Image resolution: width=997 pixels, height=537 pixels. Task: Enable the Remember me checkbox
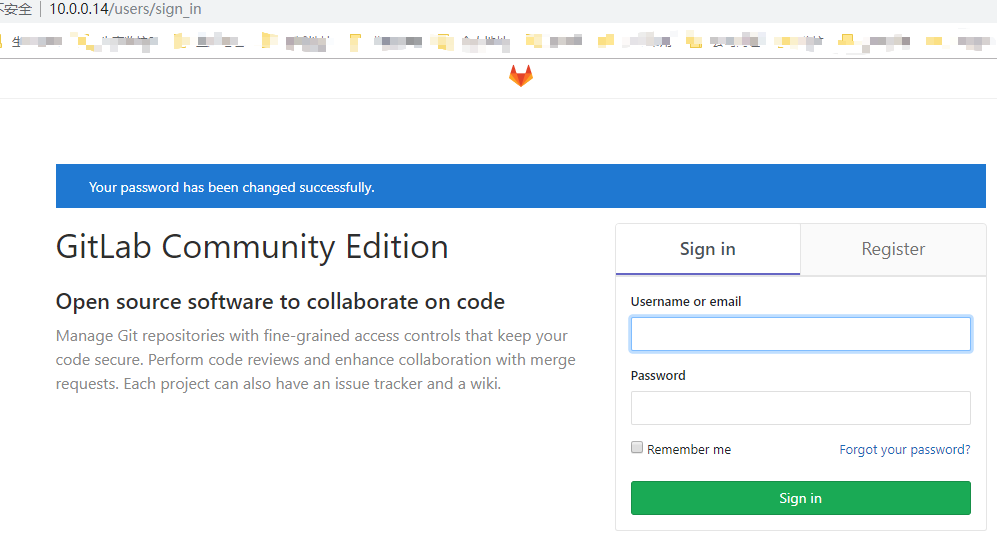coord(636,447)
